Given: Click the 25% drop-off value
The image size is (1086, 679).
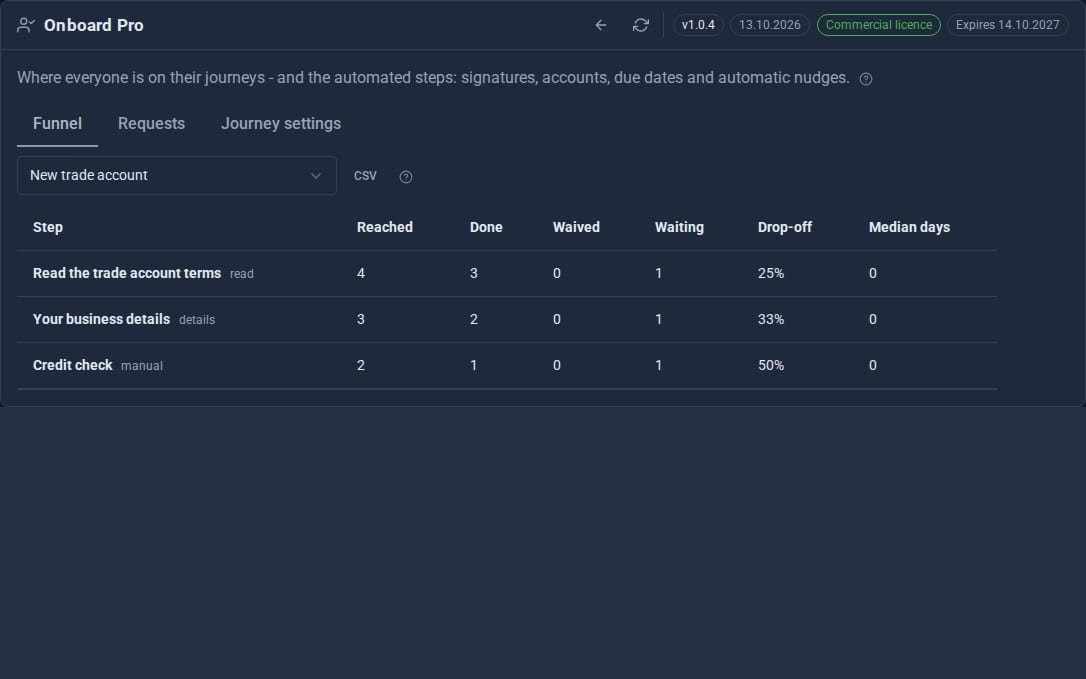Looking at the screenshot, I should [x=771, y=274].
